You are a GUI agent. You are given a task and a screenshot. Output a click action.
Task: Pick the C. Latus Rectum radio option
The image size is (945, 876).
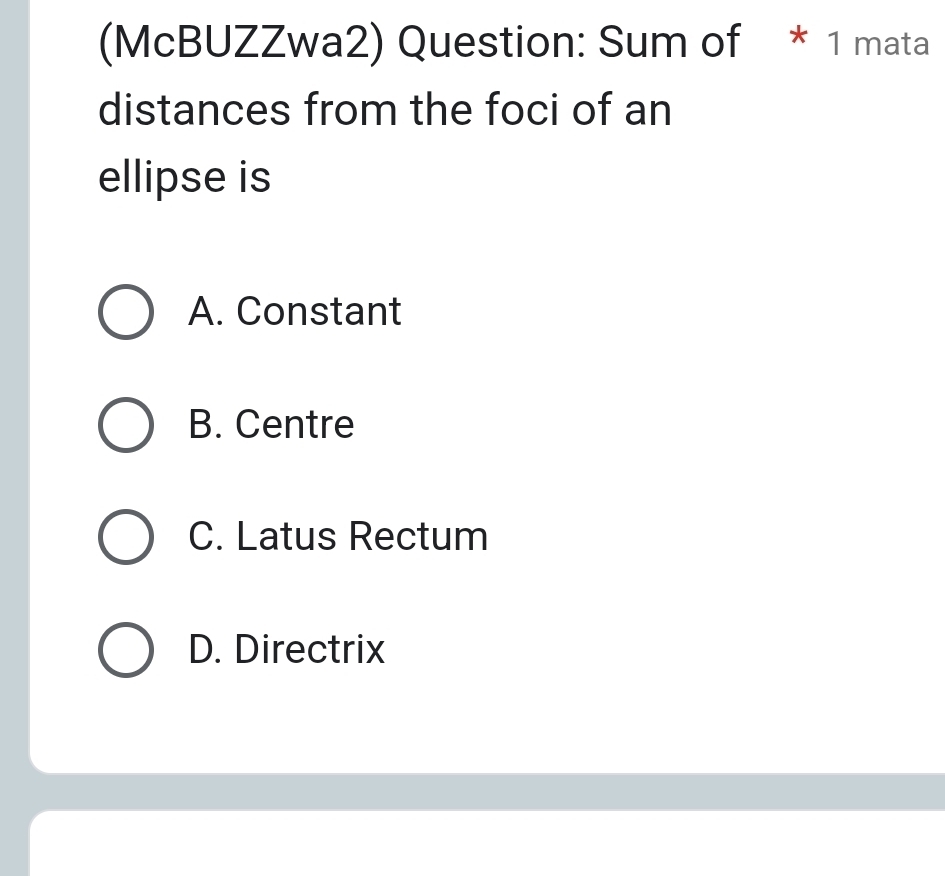pos(127,538)
